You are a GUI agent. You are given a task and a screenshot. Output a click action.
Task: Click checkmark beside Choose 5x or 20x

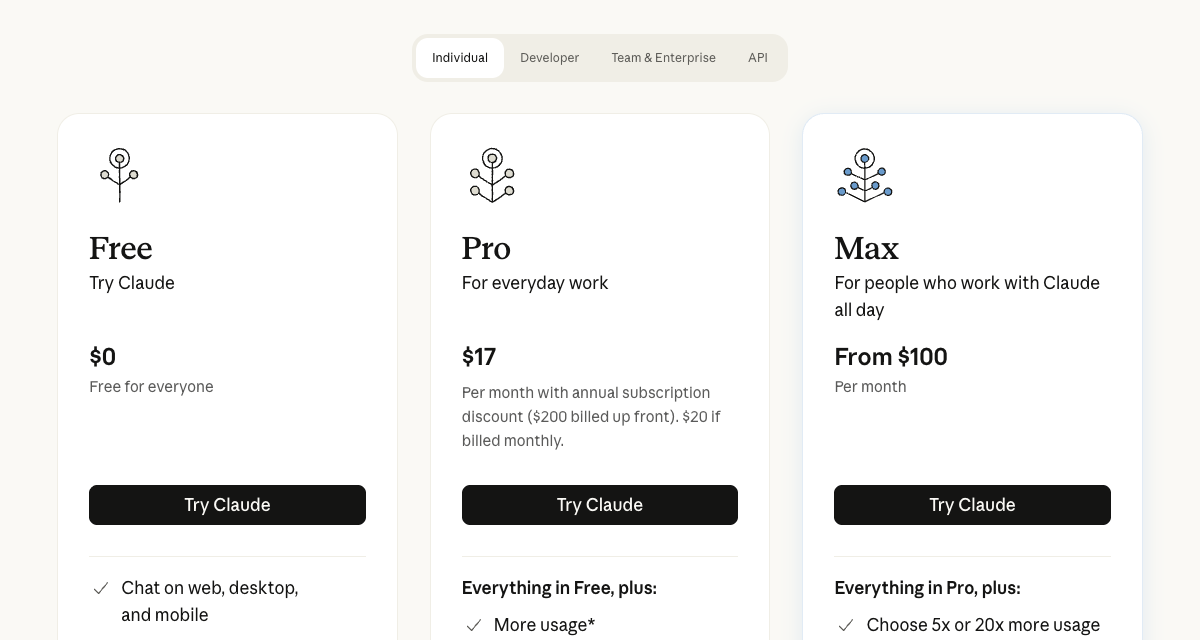click(x=846, y=626)
